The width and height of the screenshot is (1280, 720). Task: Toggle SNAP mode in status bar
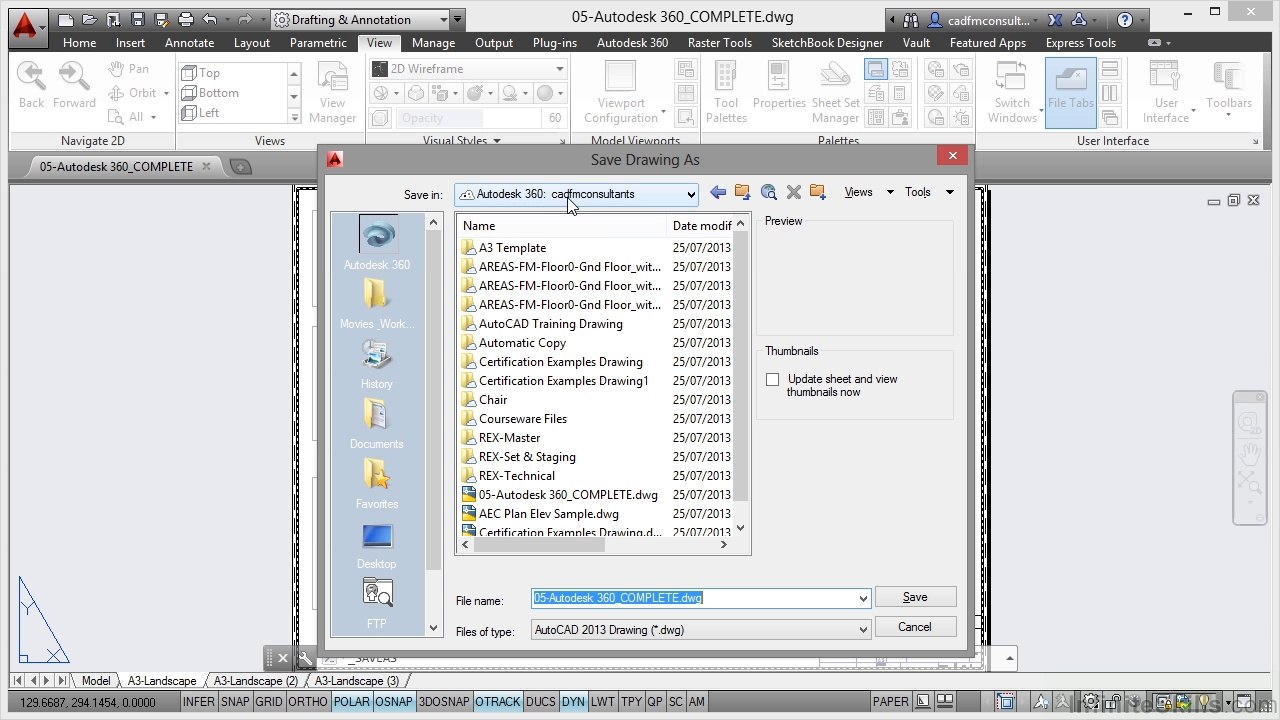[x=235, y=702]
